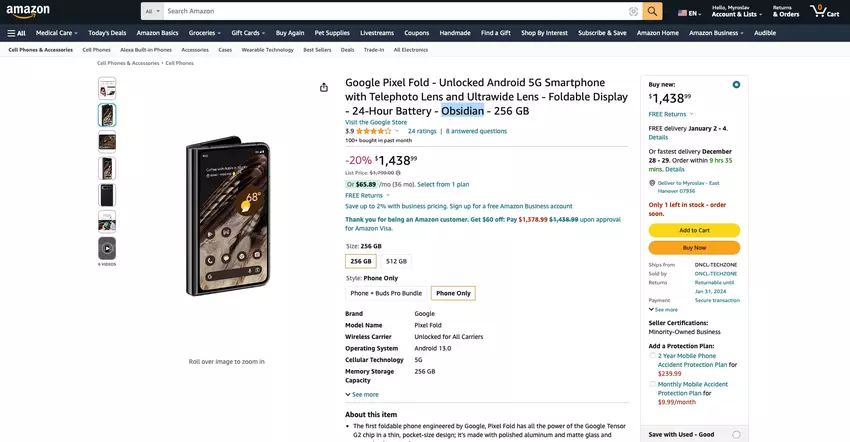Image resolution: width=850 pixels, height=442 pixels.
Task: Select the 512 GB size option
Action: click(x=396, y=261)
